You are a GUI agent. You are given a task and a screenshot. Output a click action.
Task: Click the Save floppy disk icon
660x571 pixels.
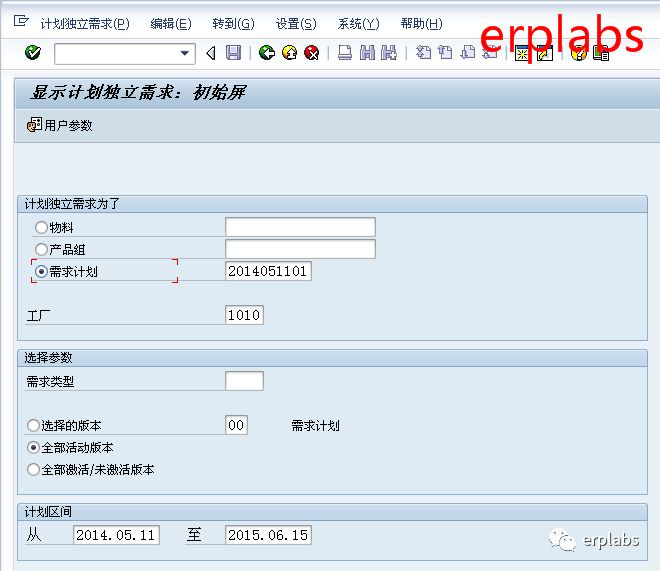(x=234, y=53)
